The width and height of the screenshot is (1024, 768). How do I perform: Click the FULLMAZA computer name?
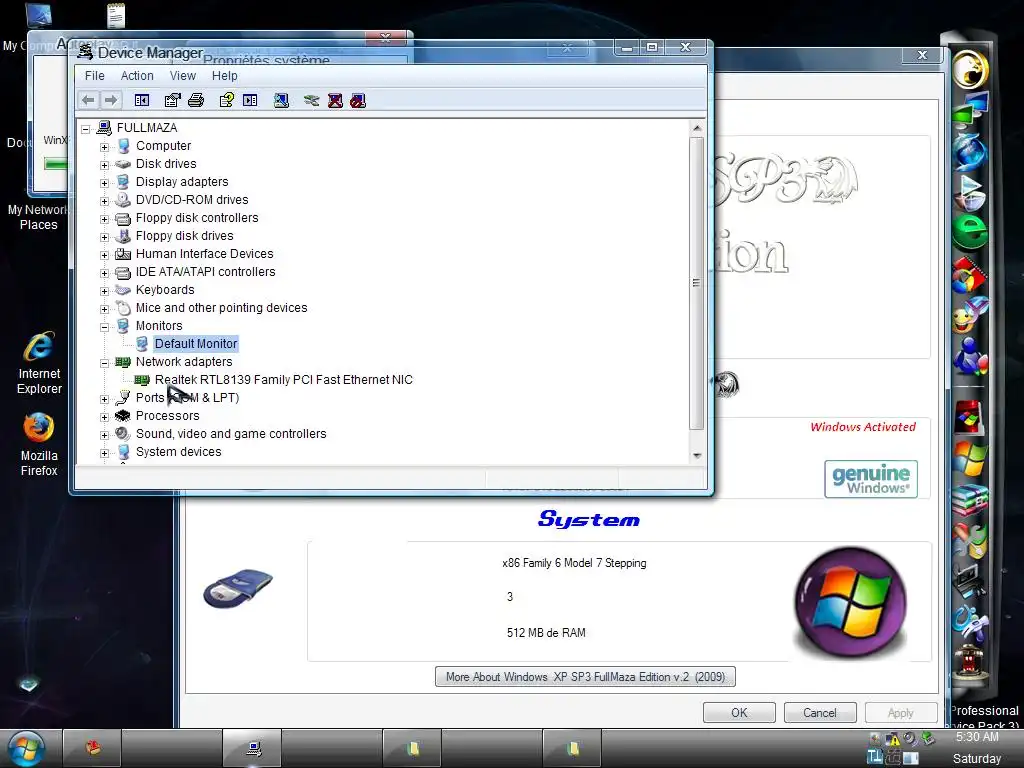(x=147, y=127)
